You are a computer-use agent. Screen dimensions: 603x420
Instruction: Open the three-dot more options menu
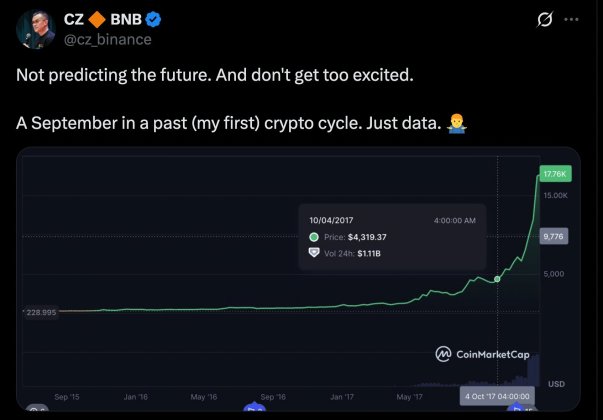(571, 19)
